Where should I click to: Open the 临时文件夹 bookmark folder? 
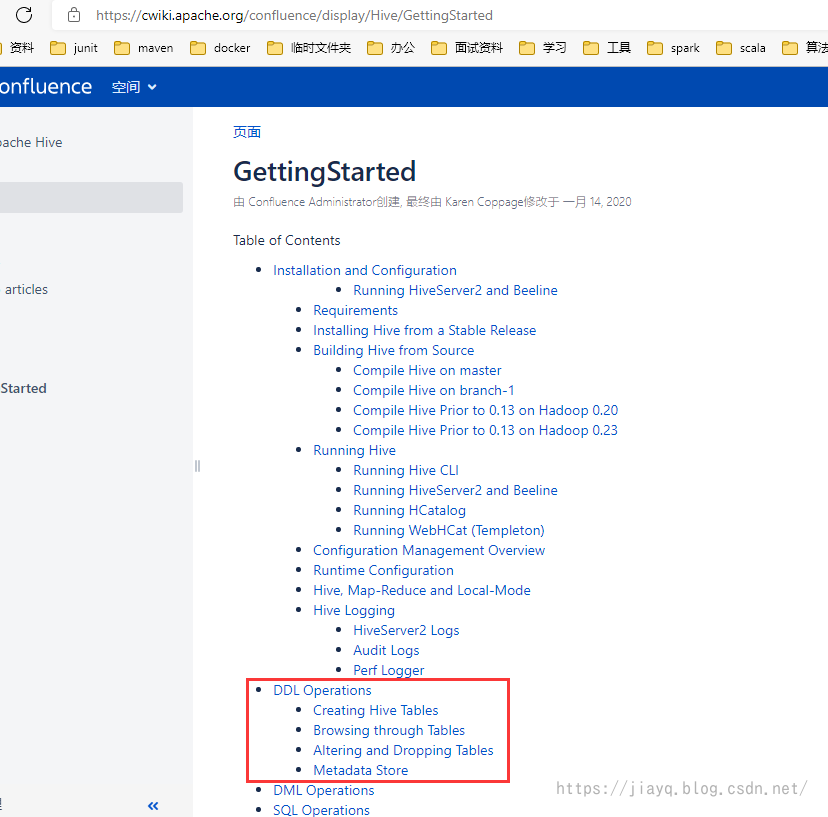point(309,48)
